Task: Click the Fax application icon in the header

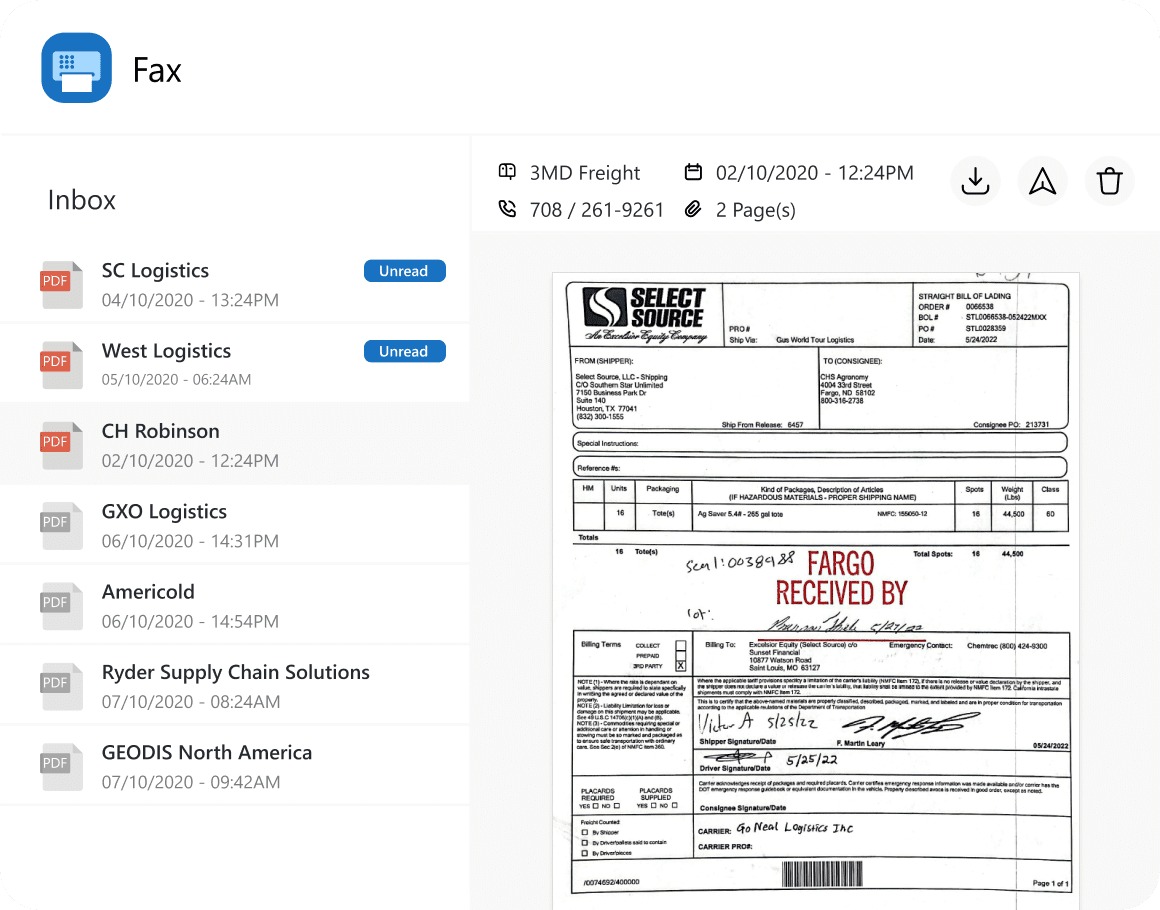Action: coord(75,68)
